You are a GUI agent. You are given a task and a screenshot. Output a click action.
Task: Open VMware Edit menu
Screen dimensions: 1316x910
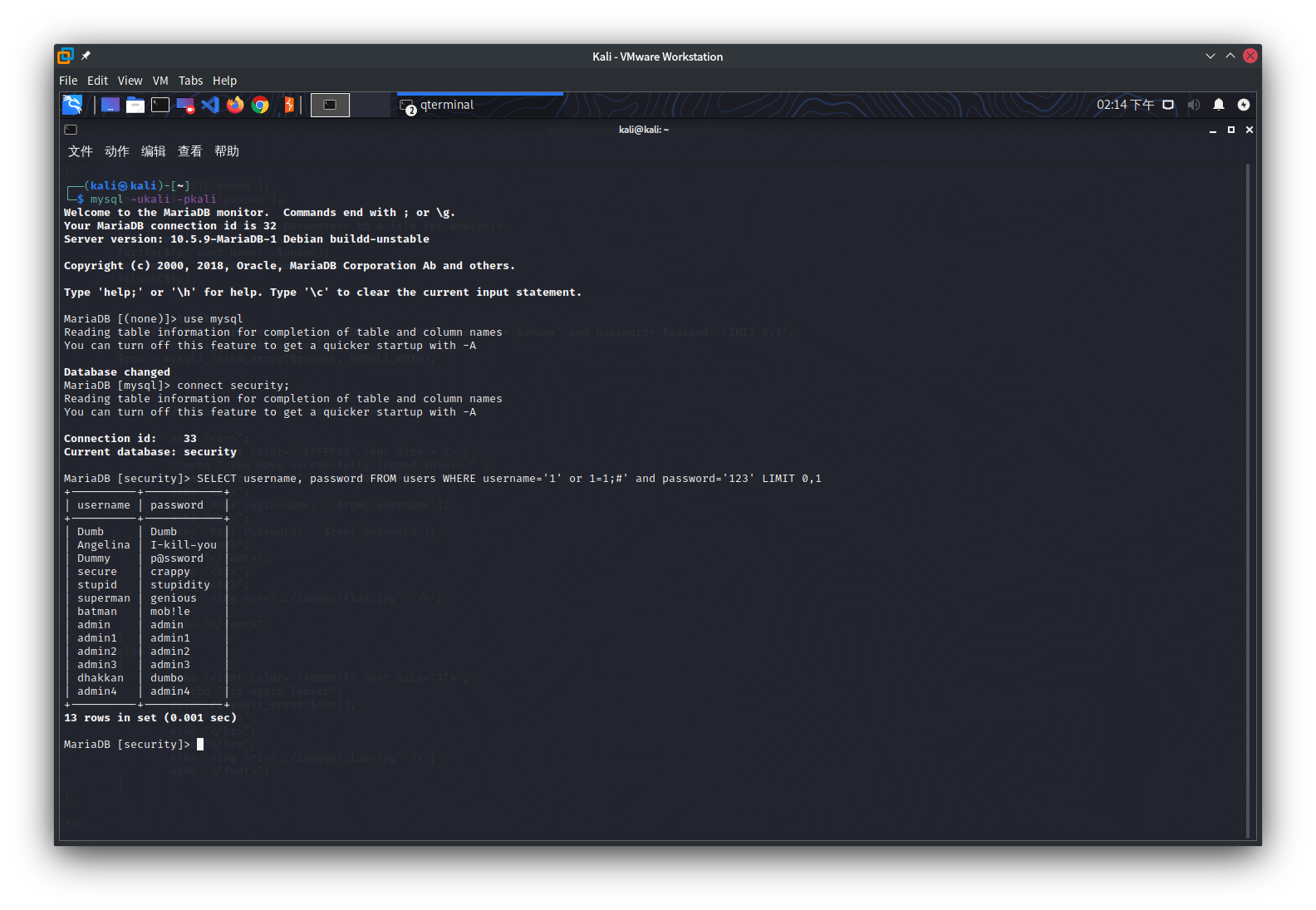[x=98, y=81]
